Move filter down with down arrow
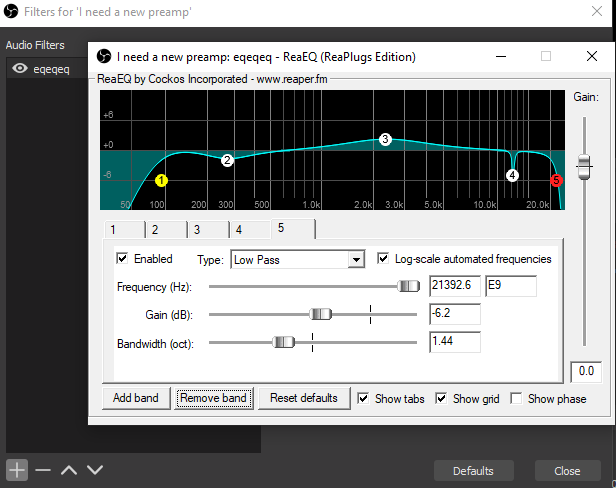The height and width of the screenshot is (488, 616). tap(95, 470)
